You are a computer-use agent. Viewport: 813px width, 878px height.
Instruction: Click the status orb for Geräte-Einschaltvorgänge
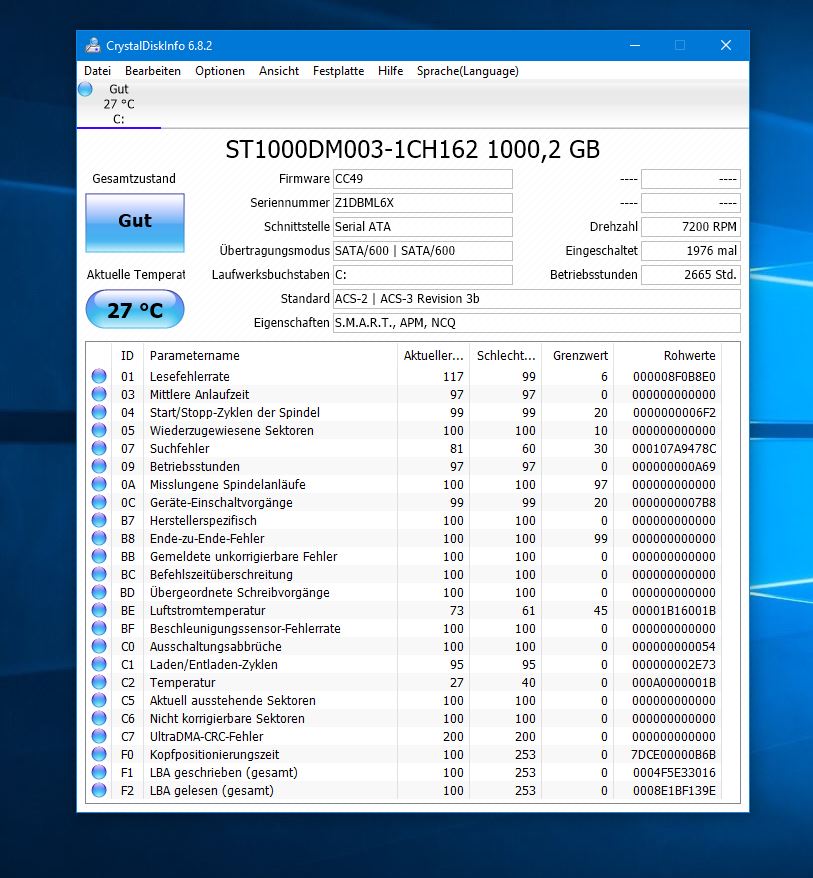click(99, 502)
